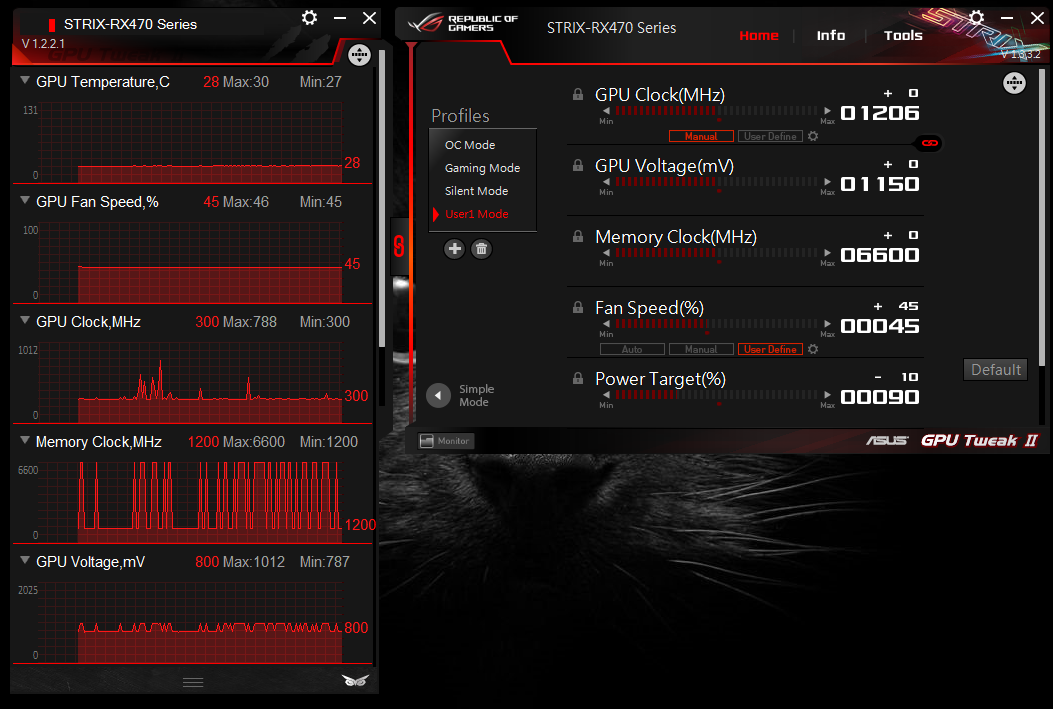Click the GPU Clock value 01206
Viewport: 1053px width, 709px height.
[880, 113]
